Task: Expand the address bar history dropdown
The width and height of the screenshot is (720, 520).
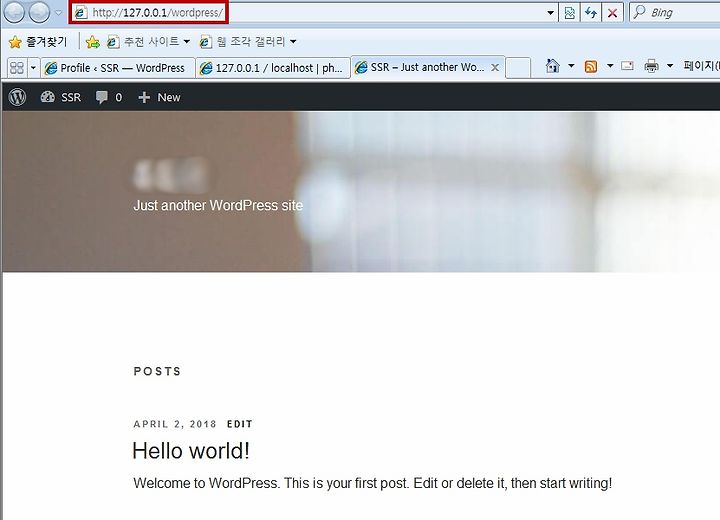Action: point(550,13)
